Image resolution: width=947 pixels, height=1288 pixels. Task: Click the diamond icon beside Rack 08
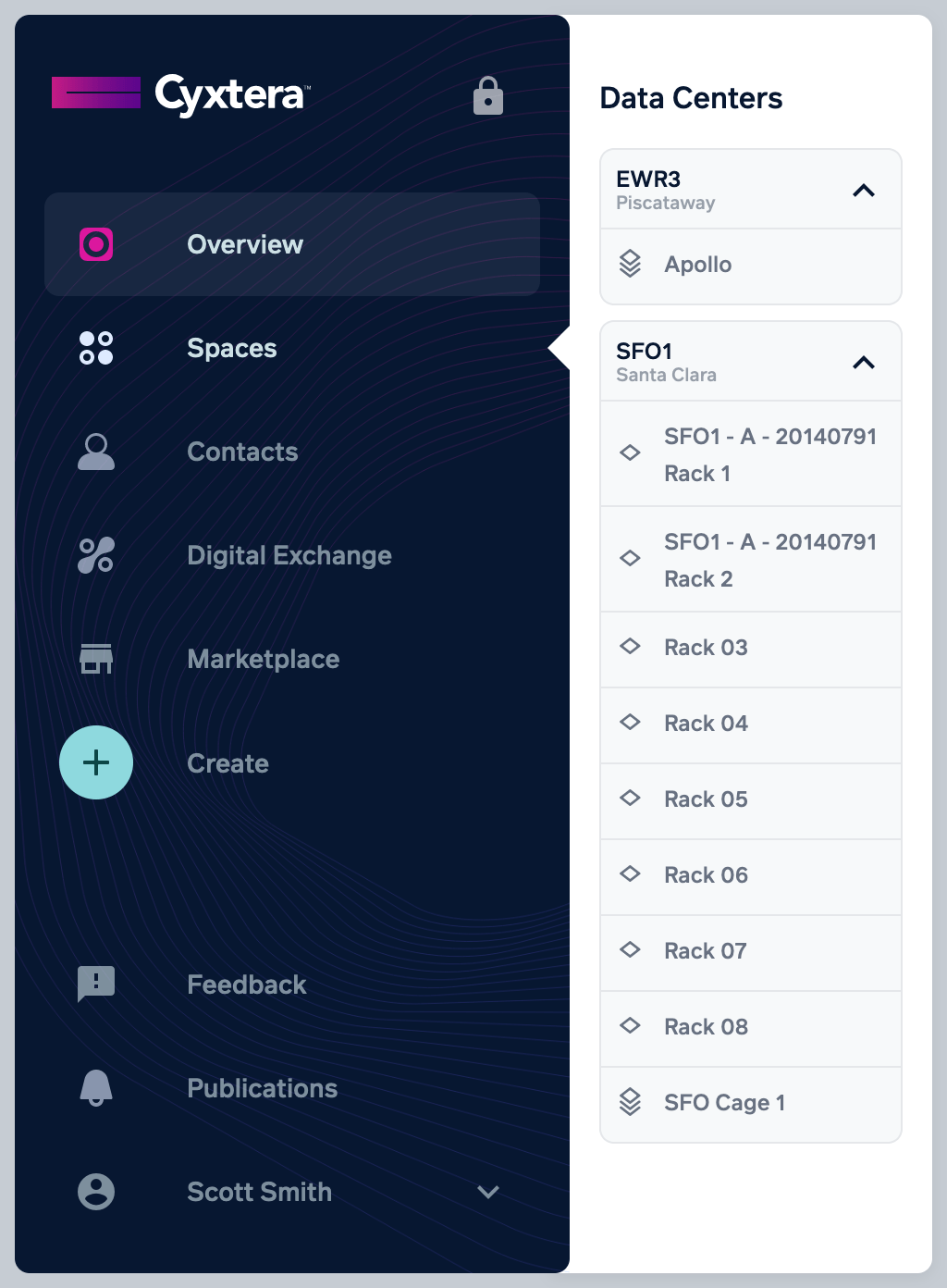pos(630,1025)
